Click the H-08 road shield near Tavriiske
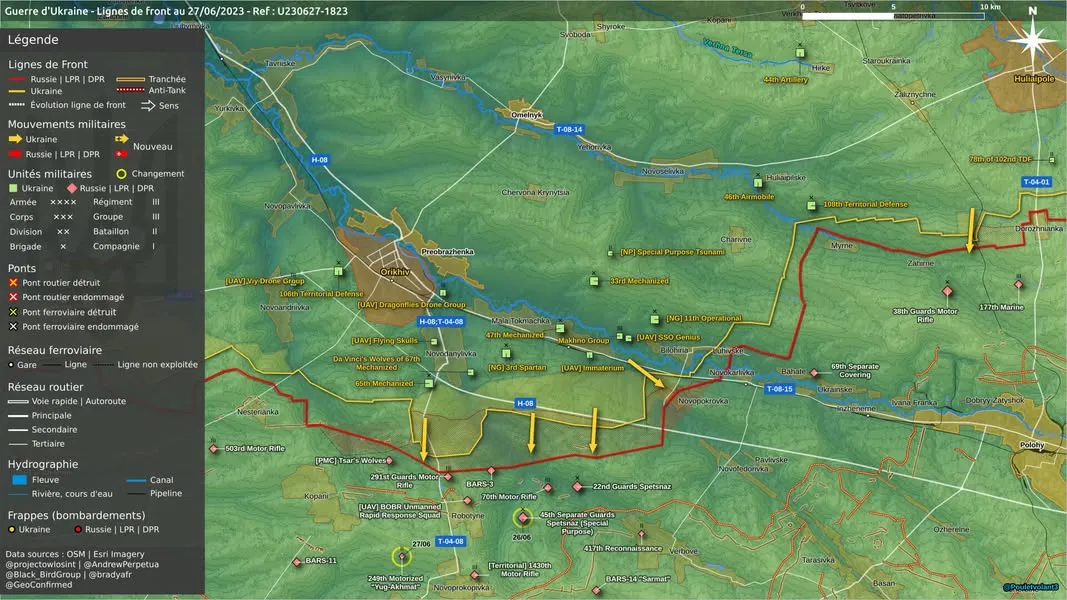1067x600 pixels. pyautogui.click(x=319, y=160)
